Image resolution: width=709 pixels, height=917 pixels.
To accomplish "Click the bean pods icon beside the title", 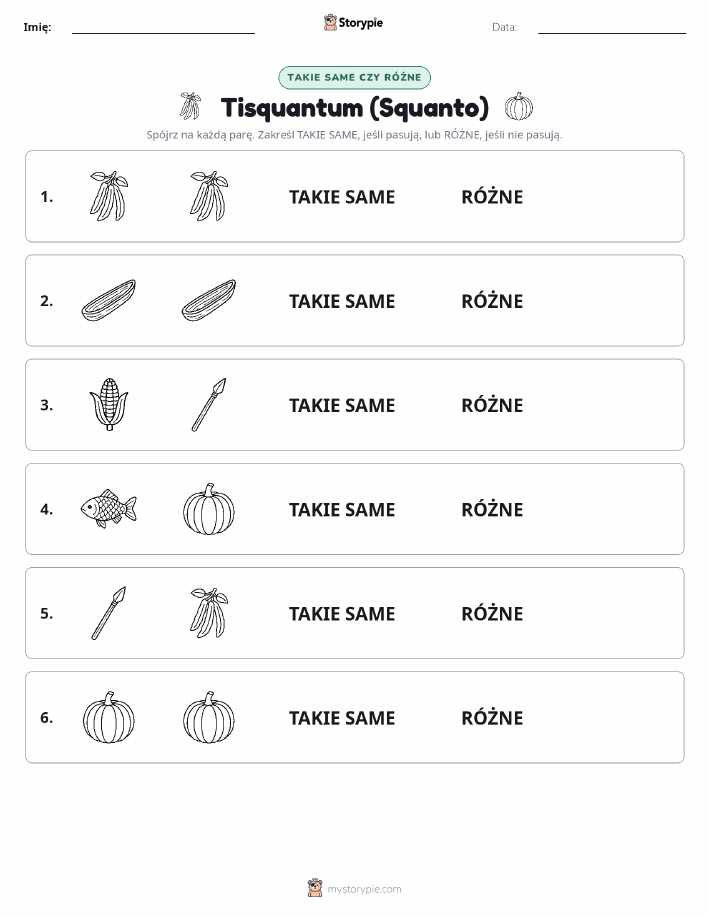I will point(190,106).
